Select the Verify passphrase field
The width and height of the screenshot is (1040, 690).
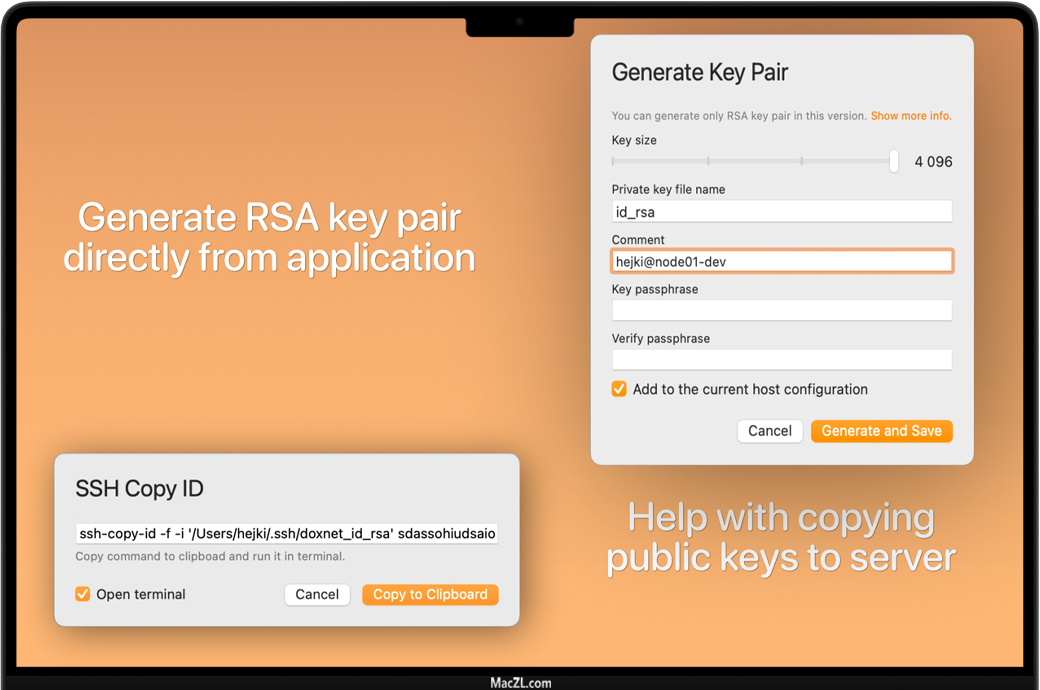781,359
